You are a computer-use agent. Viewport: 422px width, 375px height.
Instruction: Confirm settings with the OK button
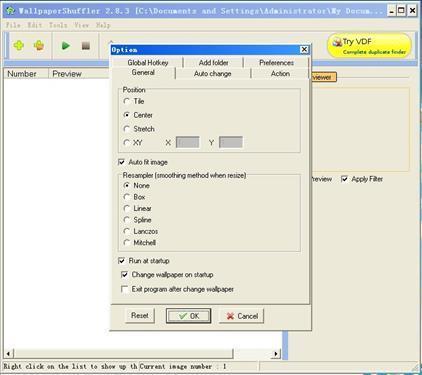188,316
